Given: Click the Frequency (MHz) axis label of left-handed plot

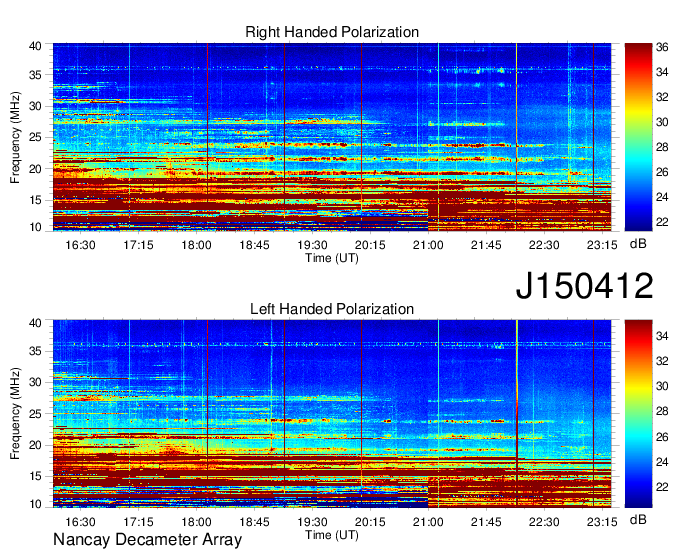Looking at the screenshot, I should 15,414.
